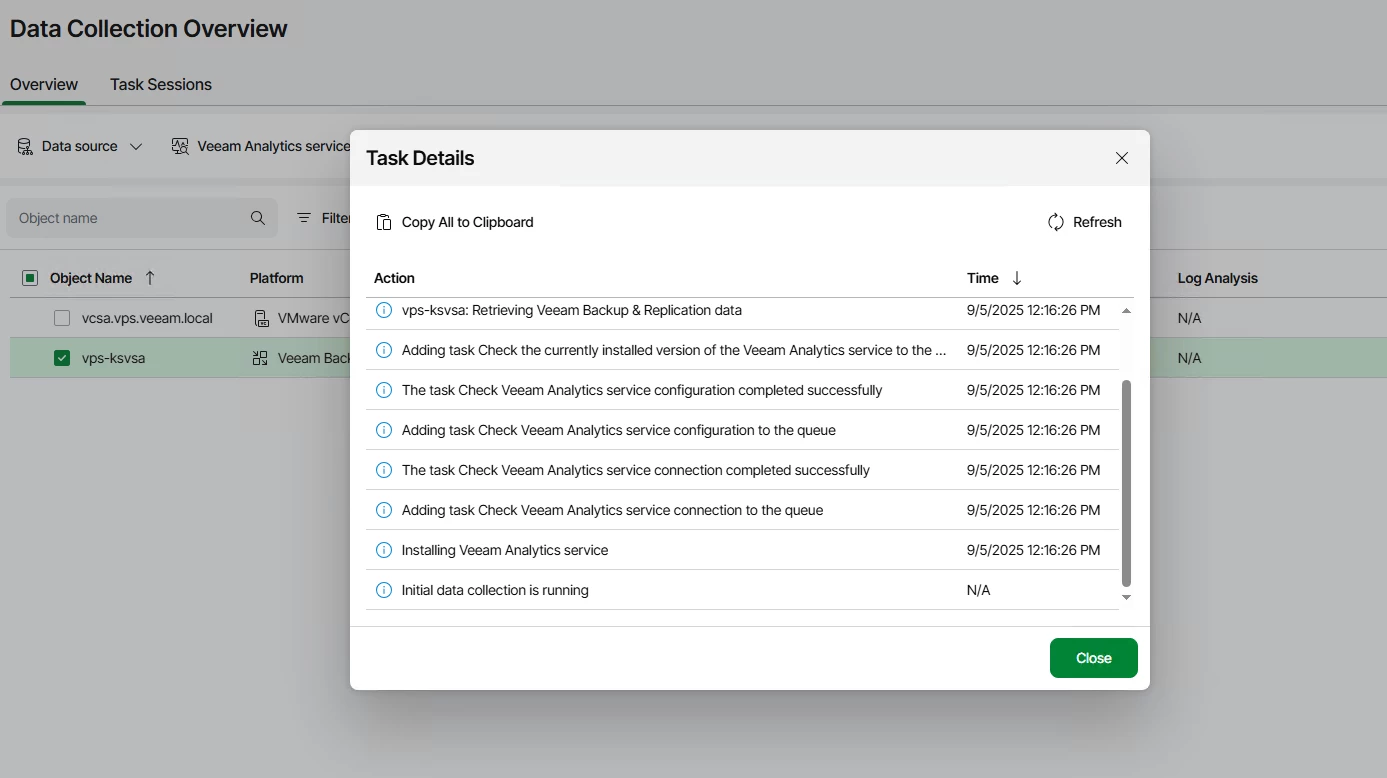Click 'vps-ksvsa: Retrieving Veeam Backup & Replication data' text
Screen dimensions: 1387x778
[572, 310]
